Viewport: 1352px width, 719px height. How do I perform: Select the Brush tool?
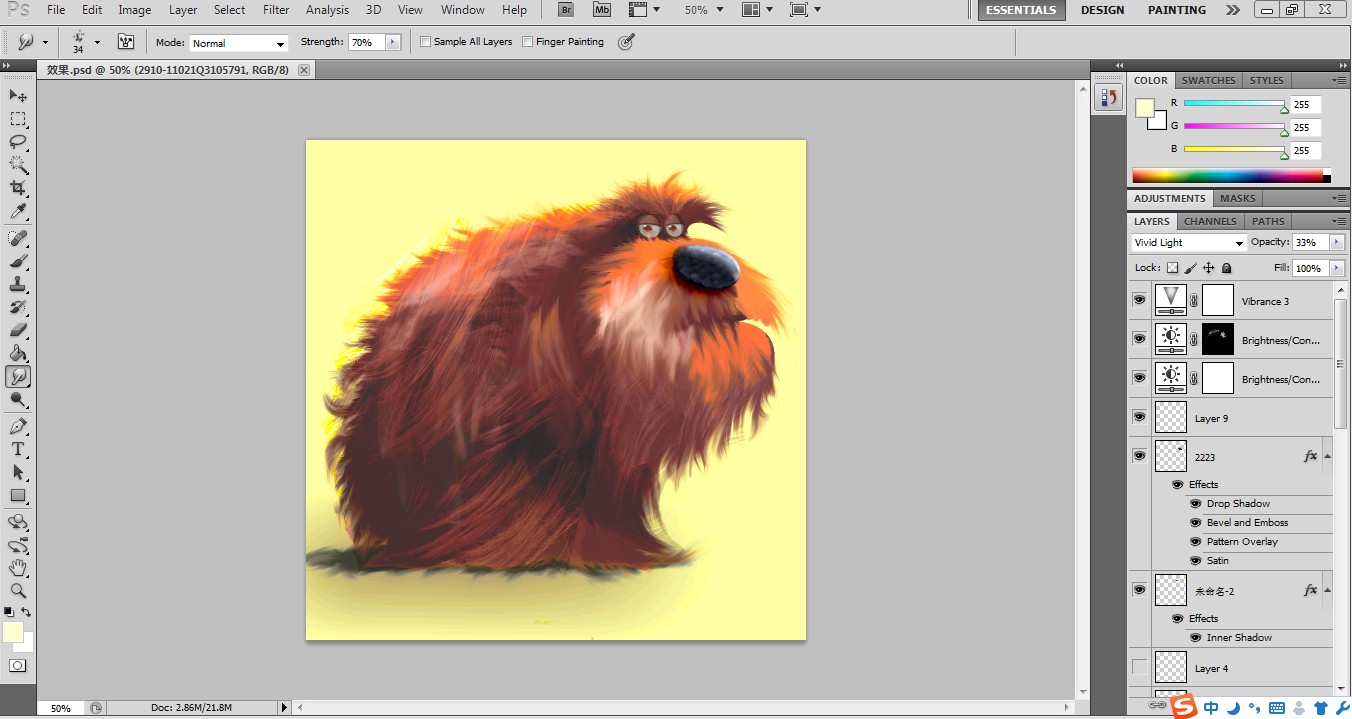18,261
